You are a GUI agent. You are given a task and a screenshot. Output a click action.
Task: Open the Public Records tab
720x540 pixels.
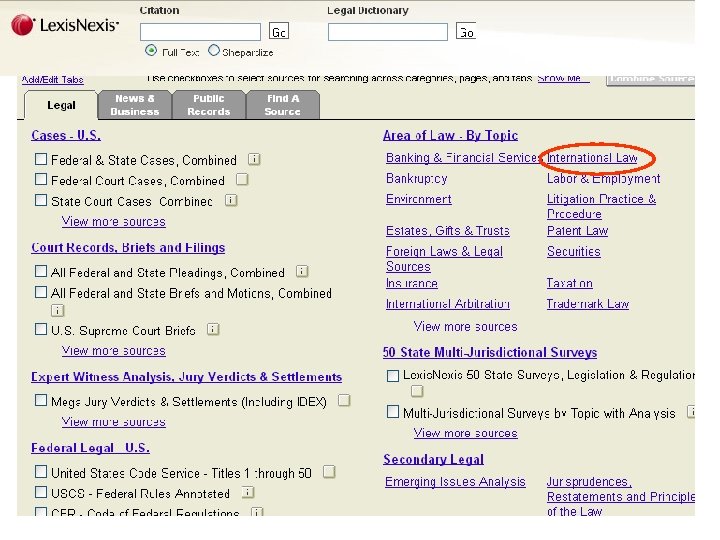pos(208,105)
